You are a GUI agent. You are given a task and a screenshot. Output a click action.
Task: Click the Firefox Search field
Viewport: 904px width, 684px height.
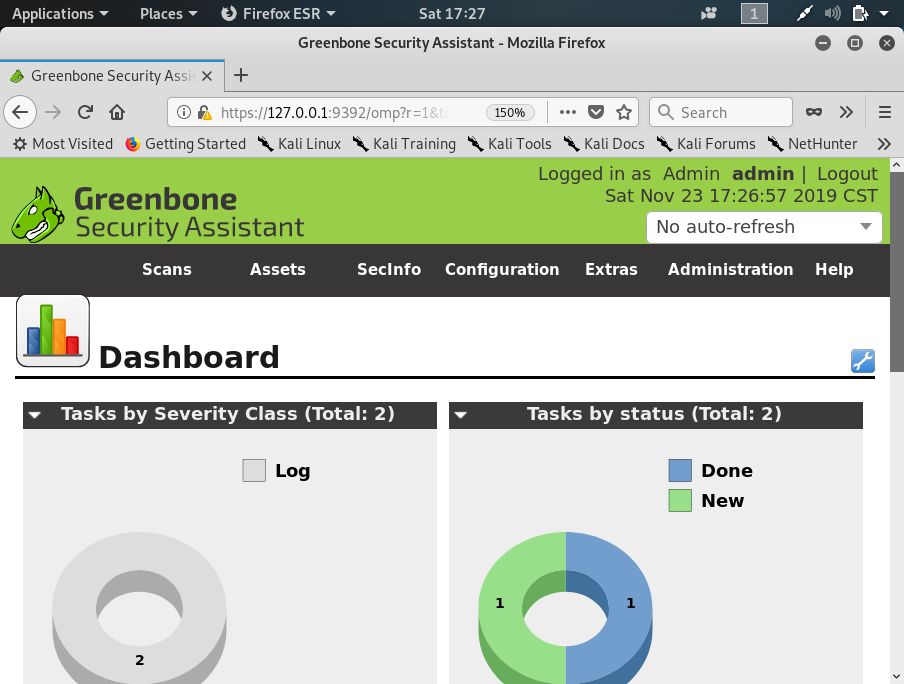tap(721, 112)
